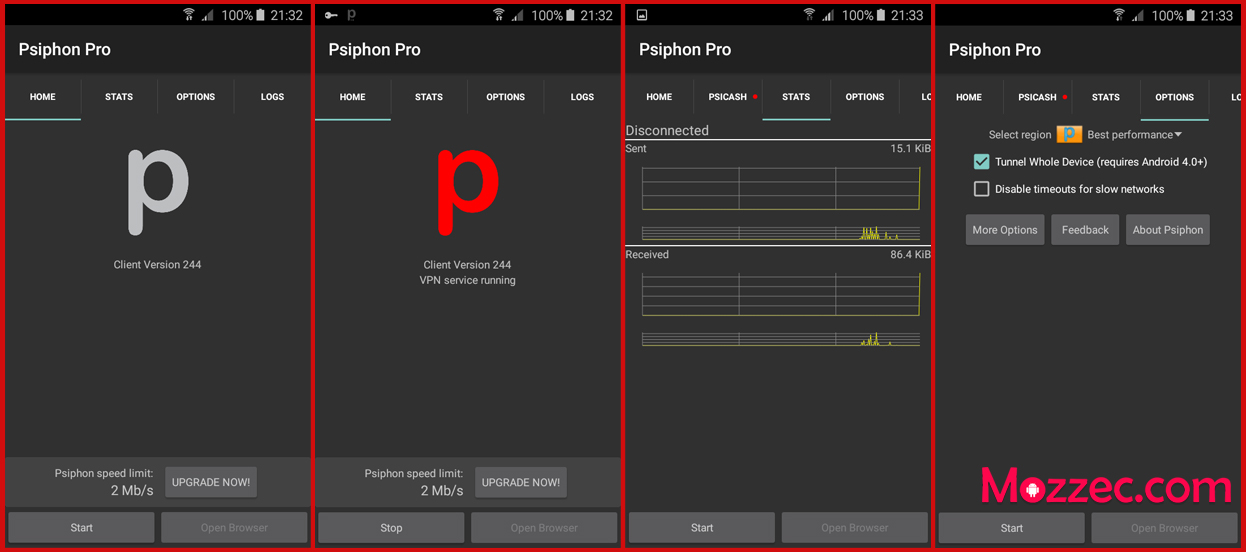Tap the gray Psiphon 'p' logo in first screen
The image size is (1246, 552).
point(158,192)
